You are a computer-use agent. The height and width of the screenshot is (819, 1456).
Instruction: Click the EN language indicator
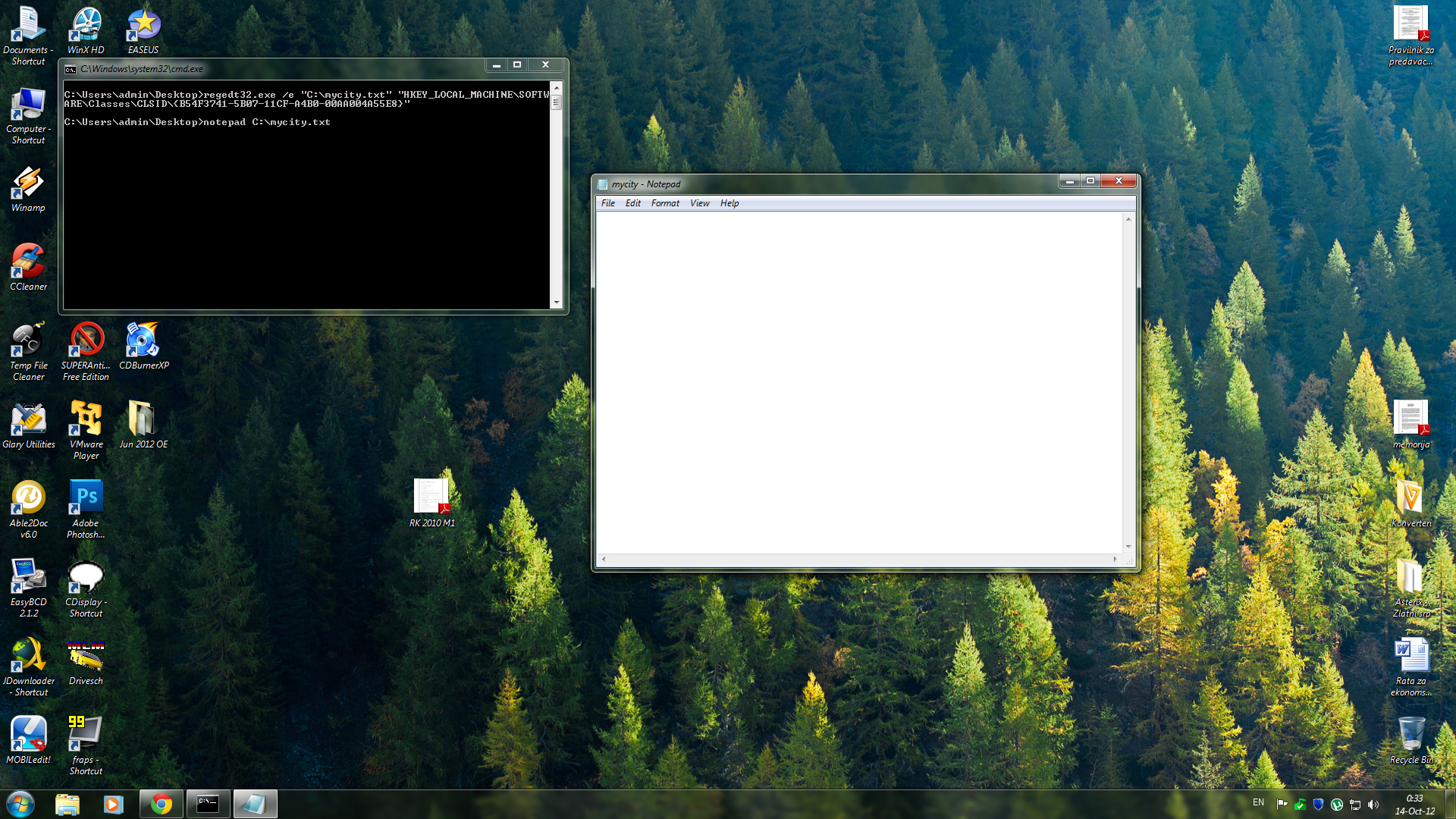tap(1258, 802)
